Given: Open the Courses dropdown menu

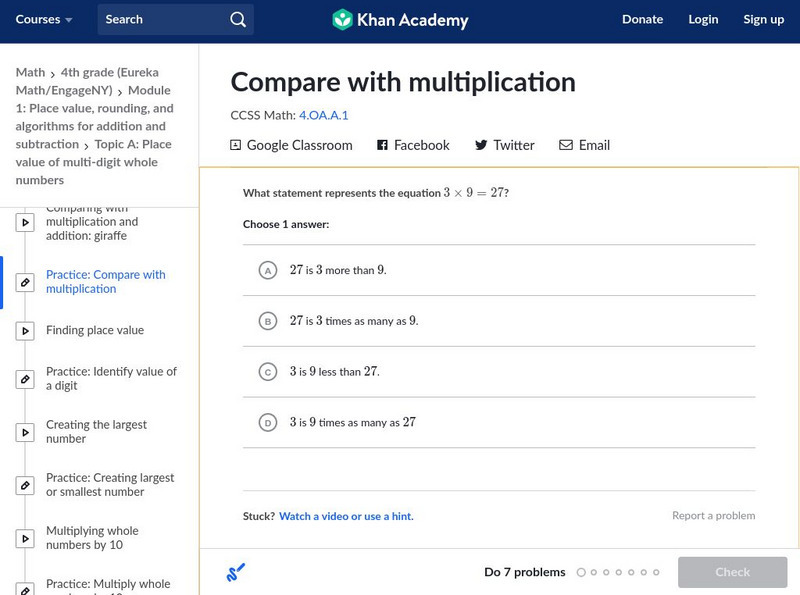Looking at the screenshot, I should [44, 20].
